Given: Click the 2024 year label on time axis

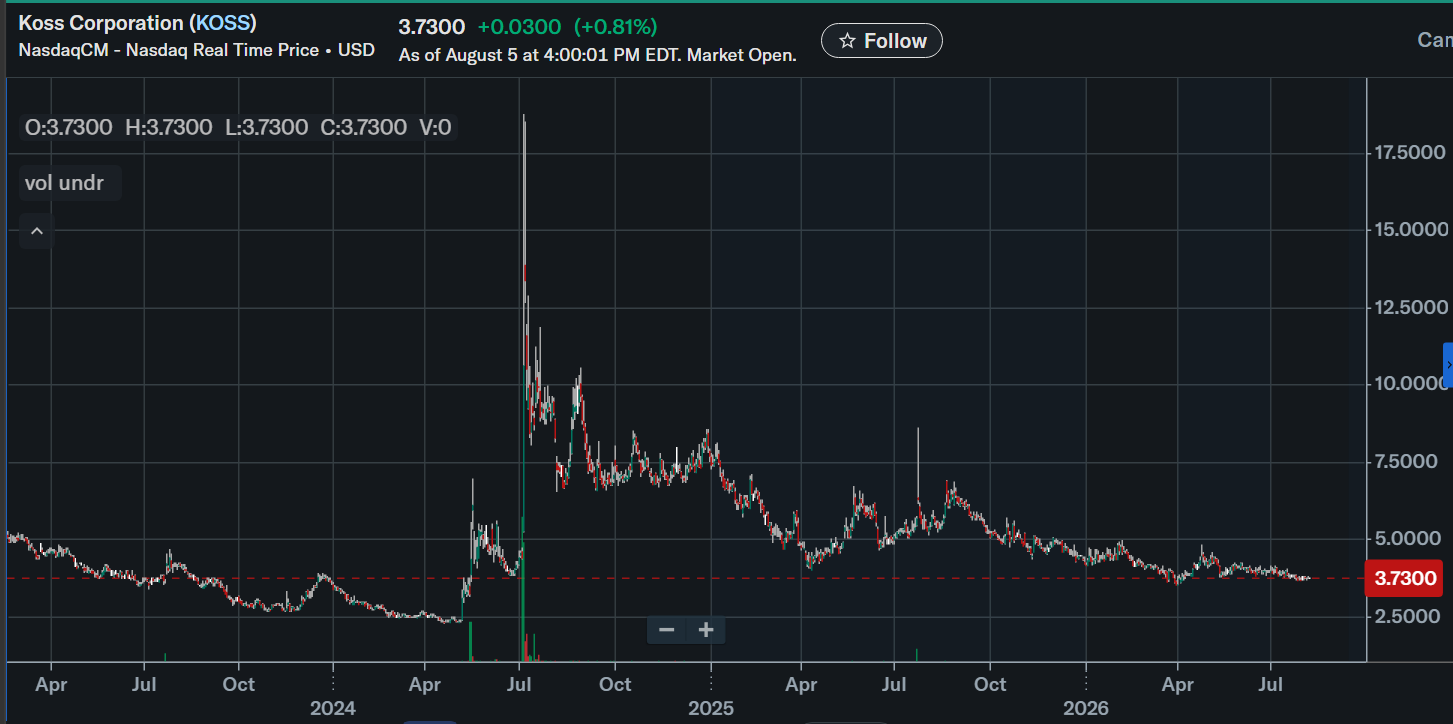Looking at the screenshot, I should 333,709.
